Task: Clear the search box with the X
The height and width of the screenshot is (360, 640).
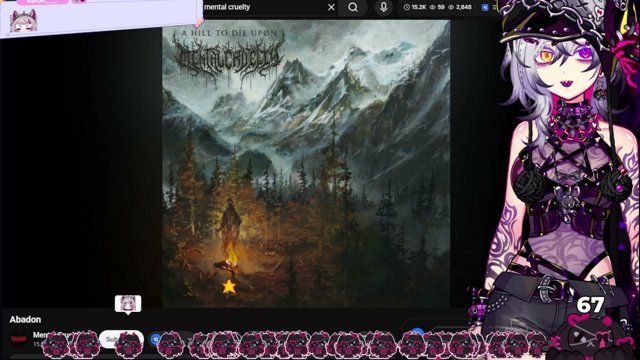Action: point(331,7)
